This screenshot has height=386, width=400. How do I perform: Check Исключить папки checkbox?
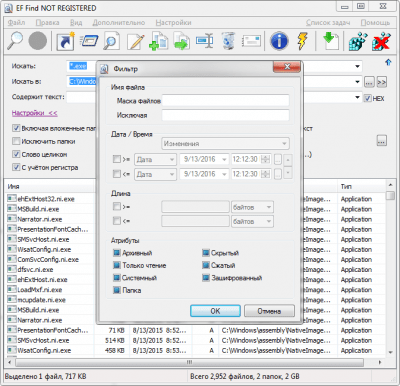pyautogui.click(x=16, y=141)
